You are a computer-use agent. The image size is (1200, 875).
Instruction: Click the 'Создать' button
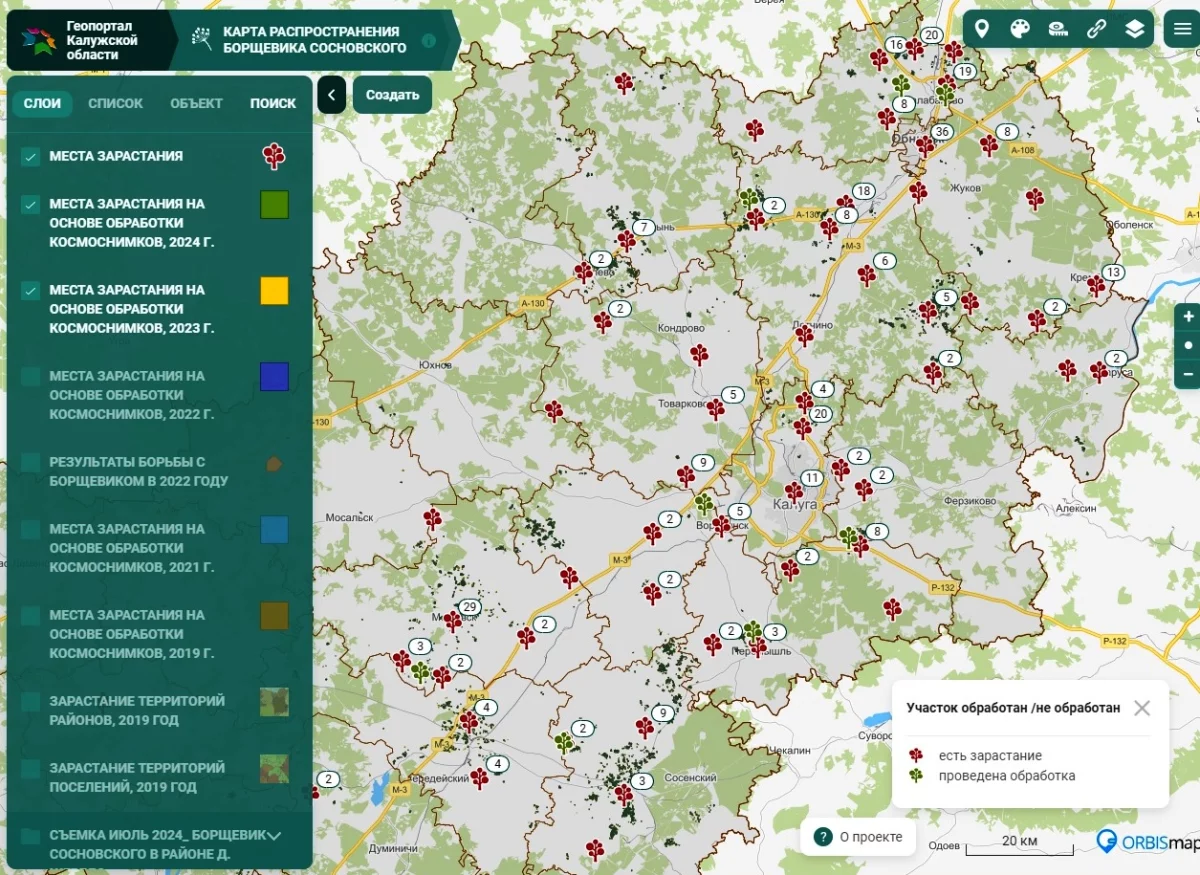(x=392, y=95)
